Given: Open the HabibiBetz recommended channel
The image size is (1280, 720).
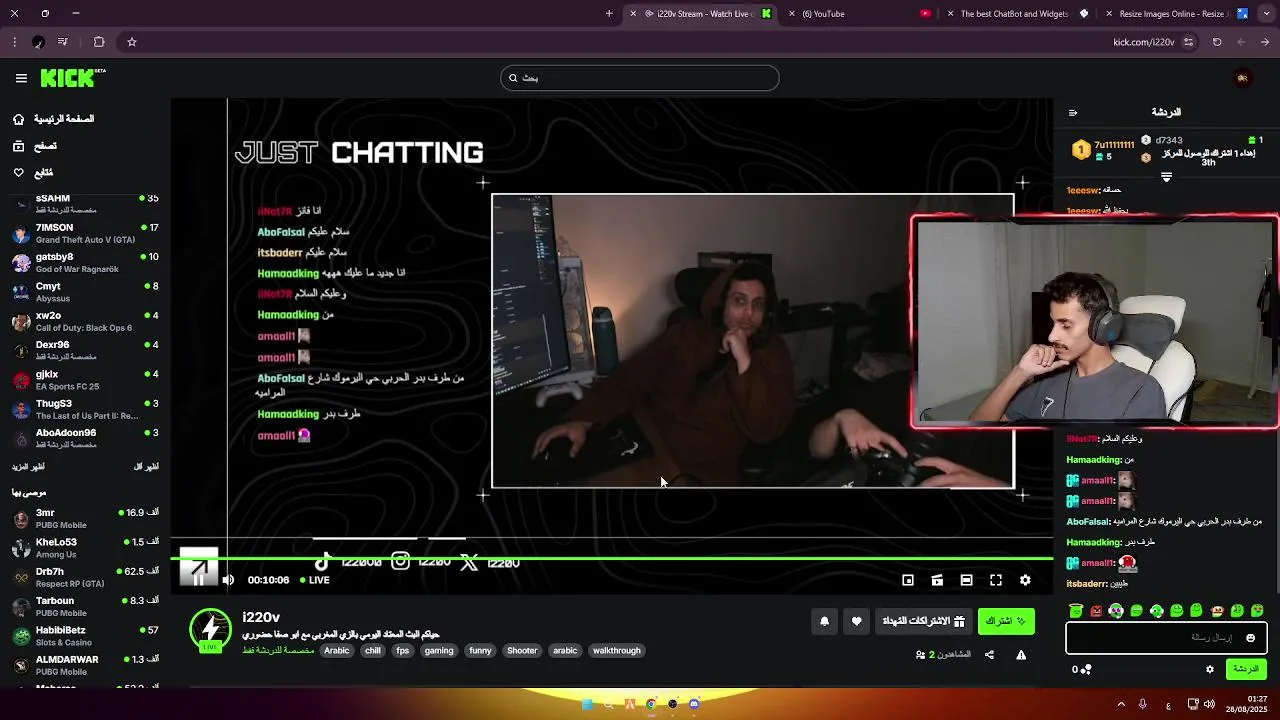Looking at the screenshot, I should pyautogui.click(x=85, y=636).
